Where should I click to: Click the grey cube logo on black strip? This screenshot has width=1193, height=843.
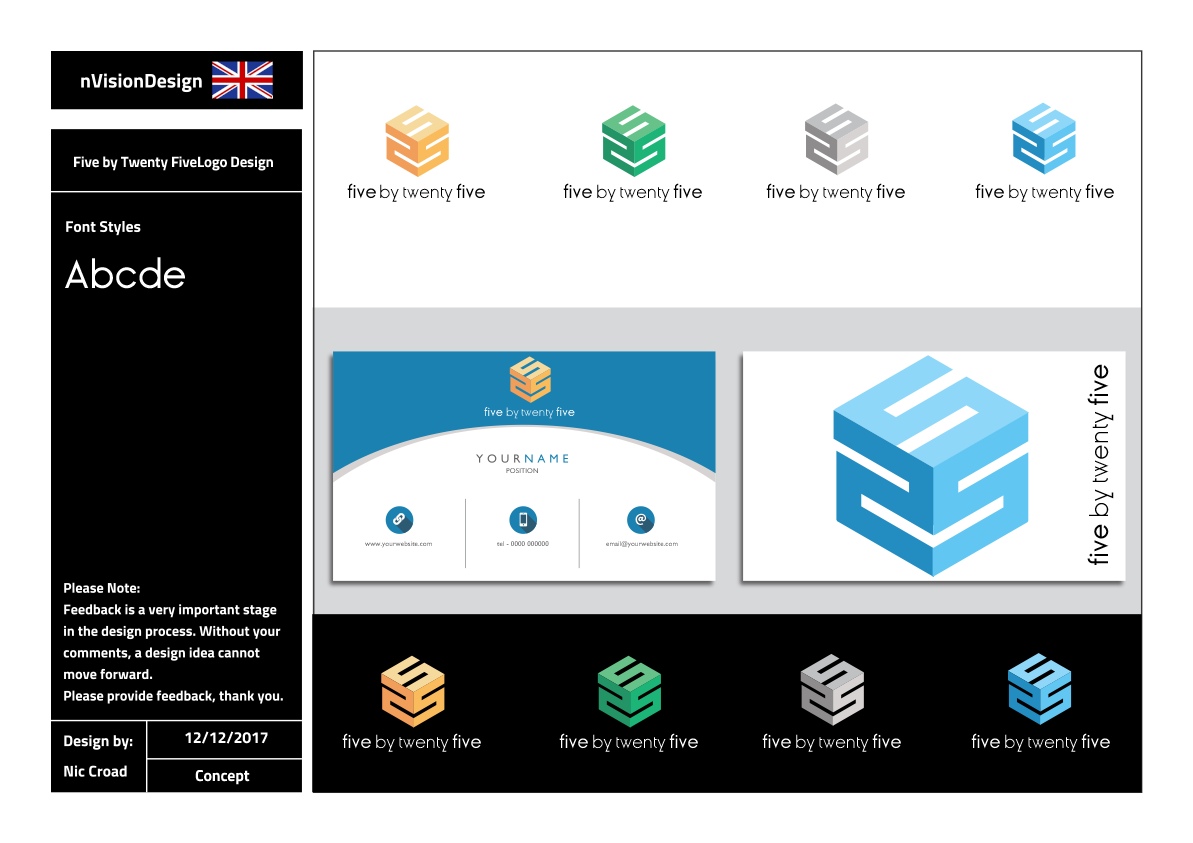[x=832, y=689]
